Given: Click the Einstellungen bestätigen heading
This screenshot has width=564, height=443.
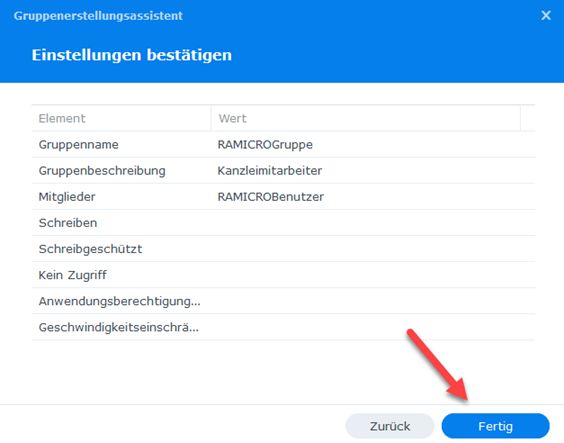Looking at the screenshot, I should [x=132, y=55].
